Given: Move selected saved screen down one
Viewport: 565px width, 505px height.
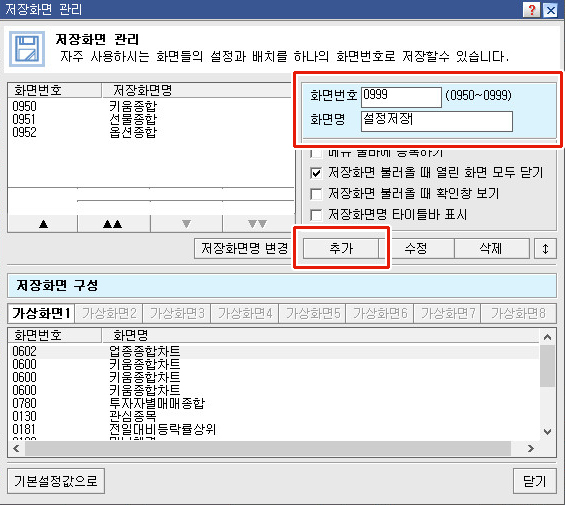Looking at the screenshot, I should tap(186, 224).
